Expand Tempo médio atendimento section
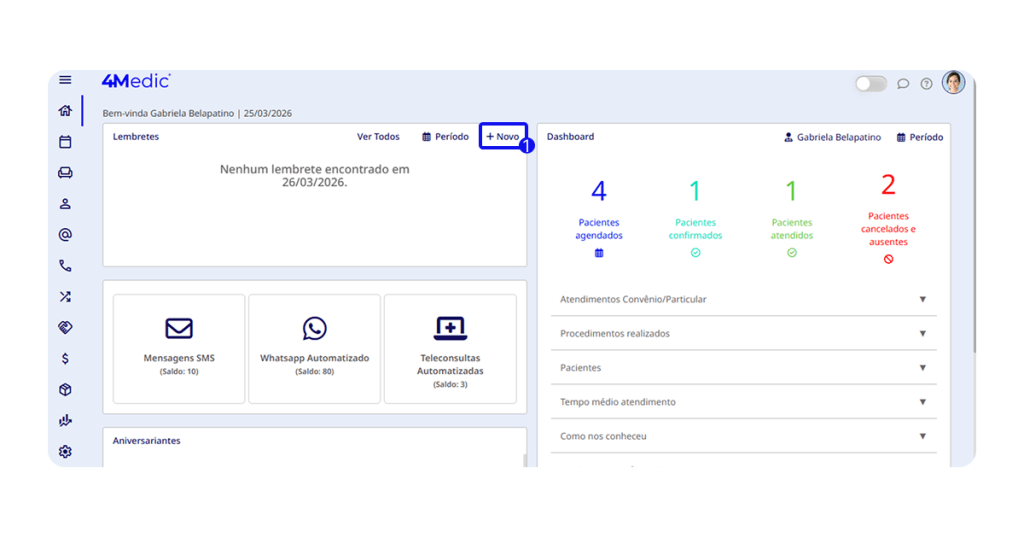The image size is (1024, 538). pyautogui.click(x=743, y=402)
